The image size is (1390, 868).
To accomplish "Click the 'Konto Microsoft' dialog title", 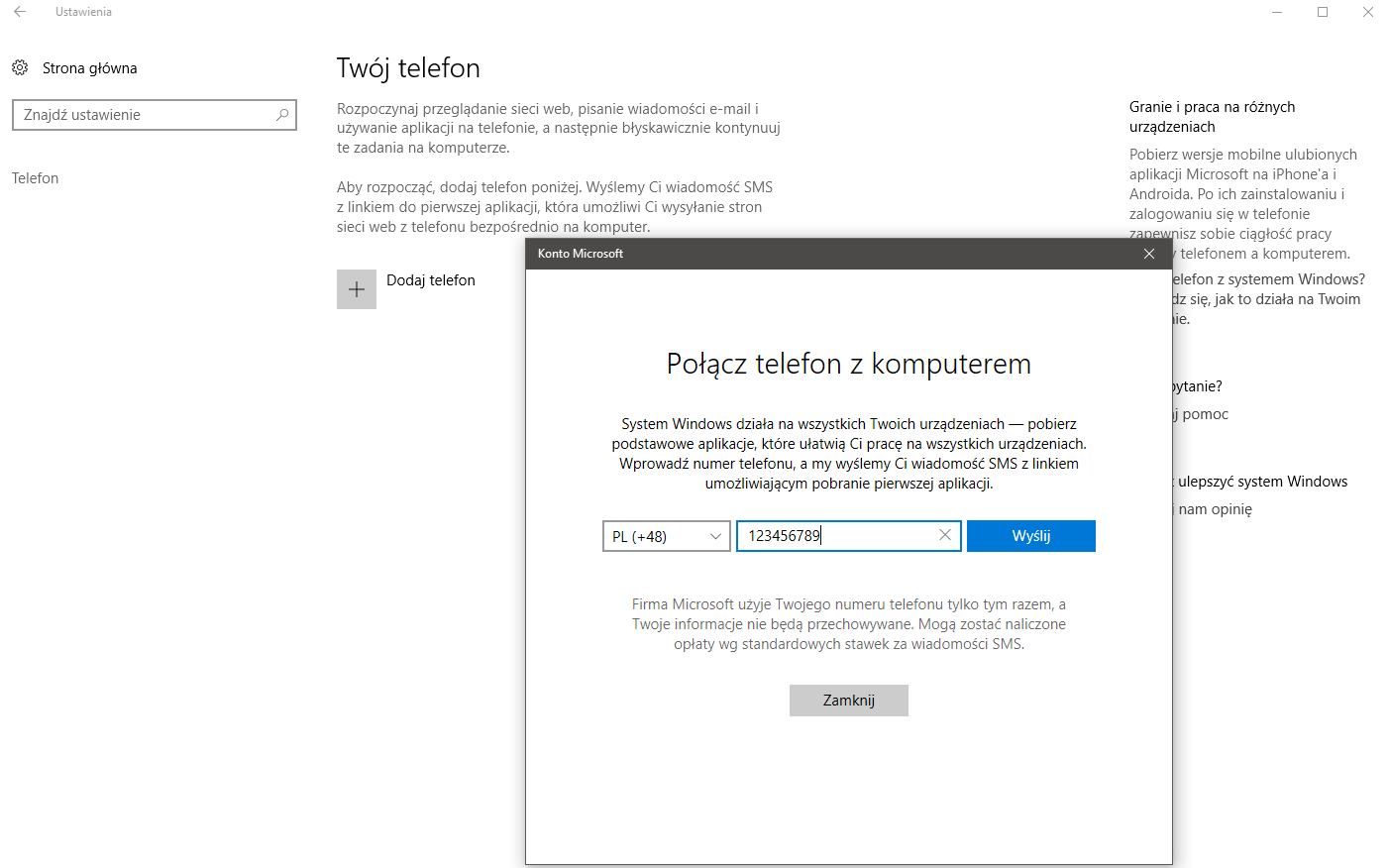I will click(581, 254).
